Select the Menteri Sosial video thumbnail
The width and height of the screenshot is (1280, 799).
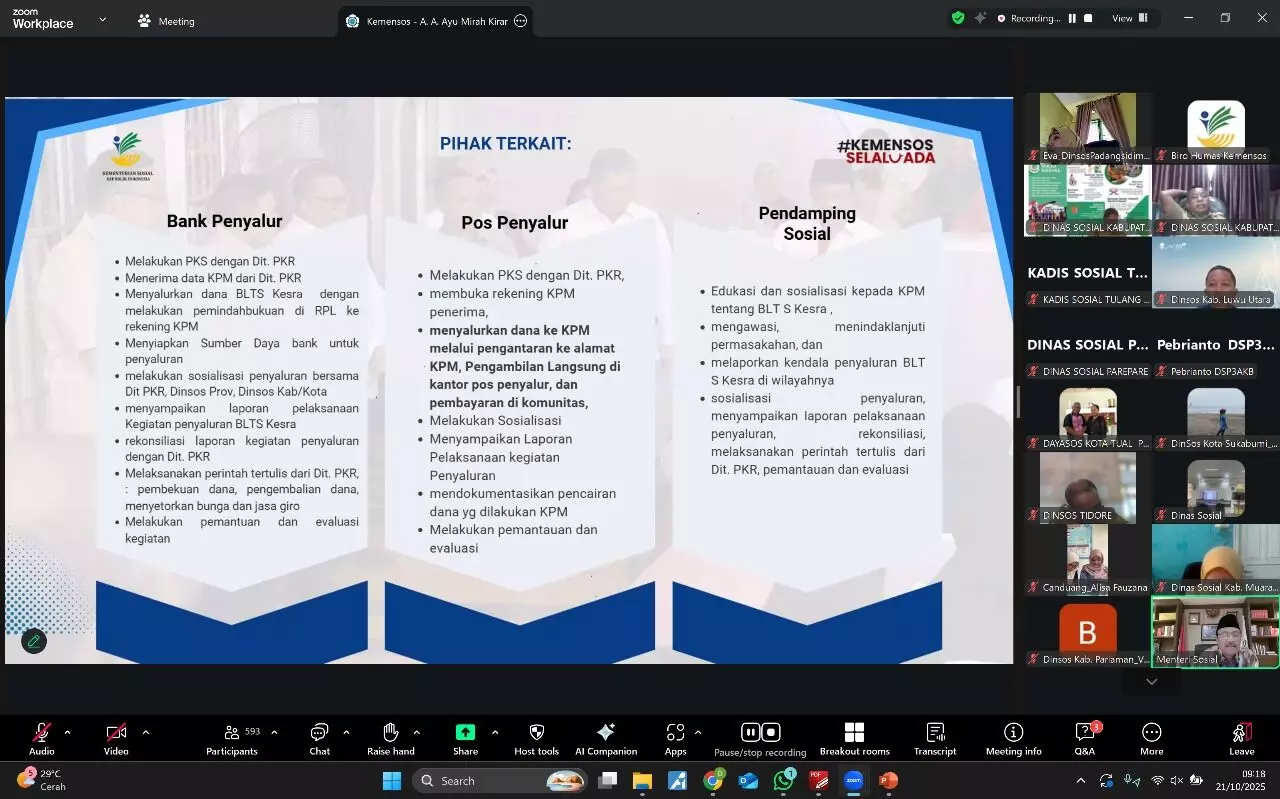(1215, 632)
